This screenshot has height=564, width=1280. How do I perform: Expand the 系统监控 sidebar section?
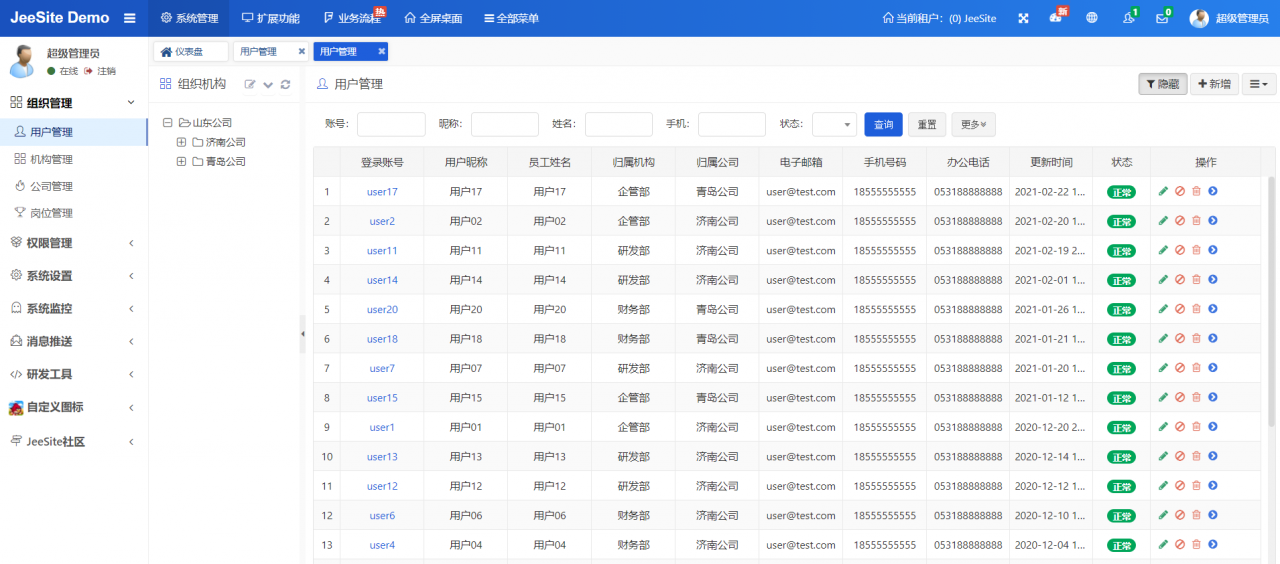point(74,309)
